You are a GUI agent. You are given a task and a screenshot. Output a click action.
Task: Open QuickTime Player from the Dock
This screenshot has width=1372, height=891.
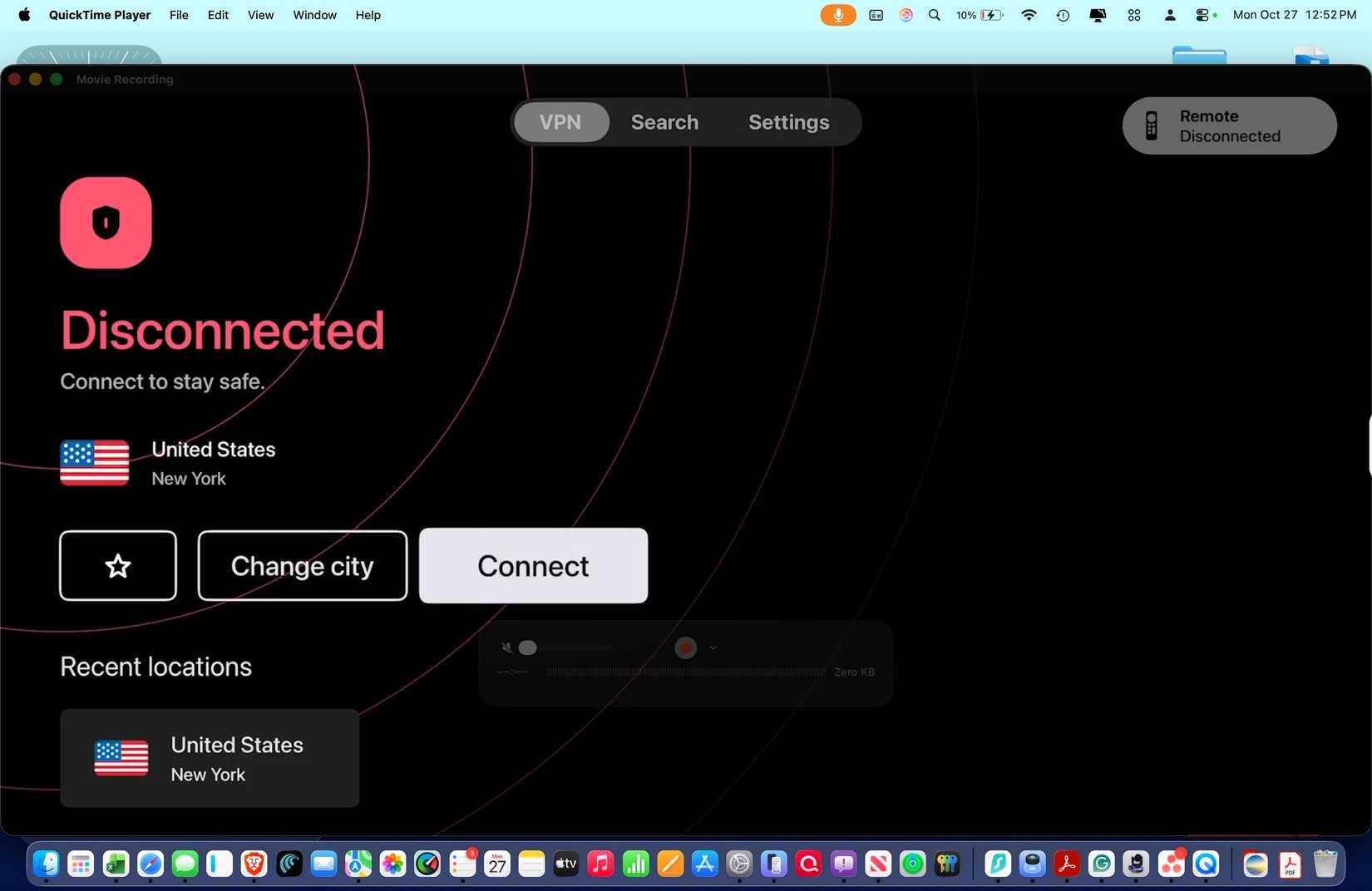[x=1207, y=864]
